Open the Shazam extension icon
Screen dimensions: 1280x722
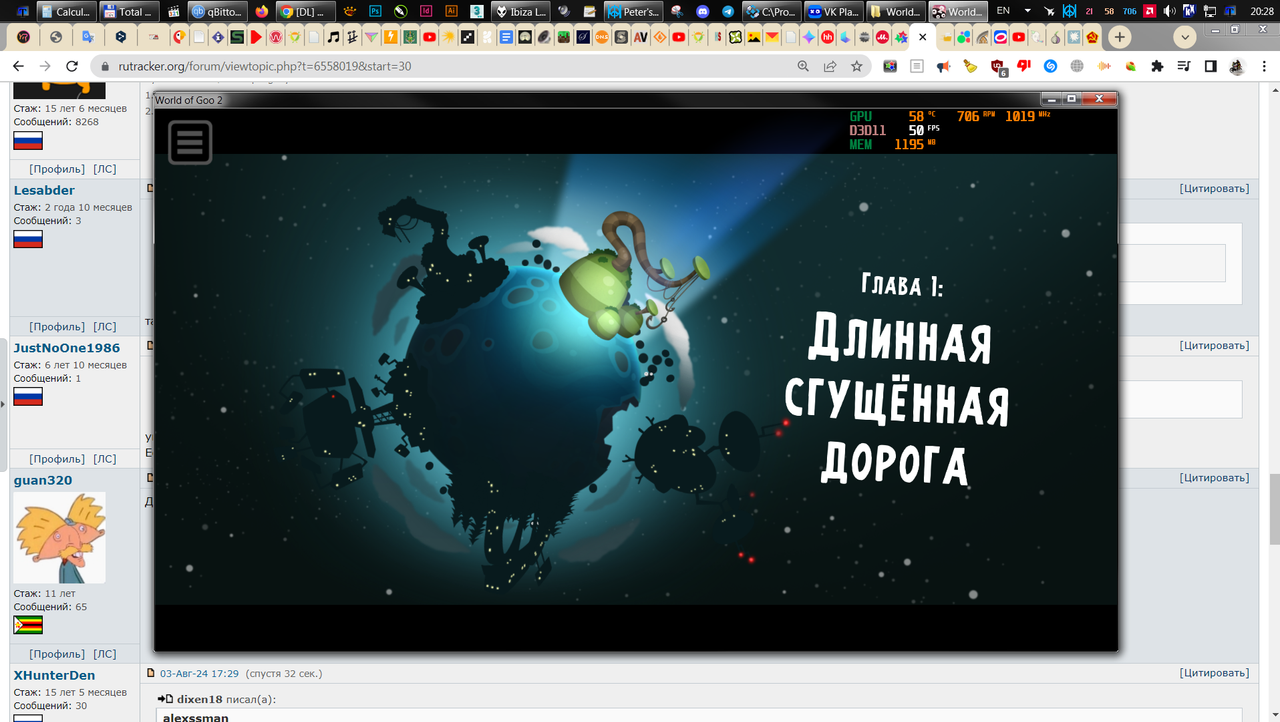pos(1050,66)
